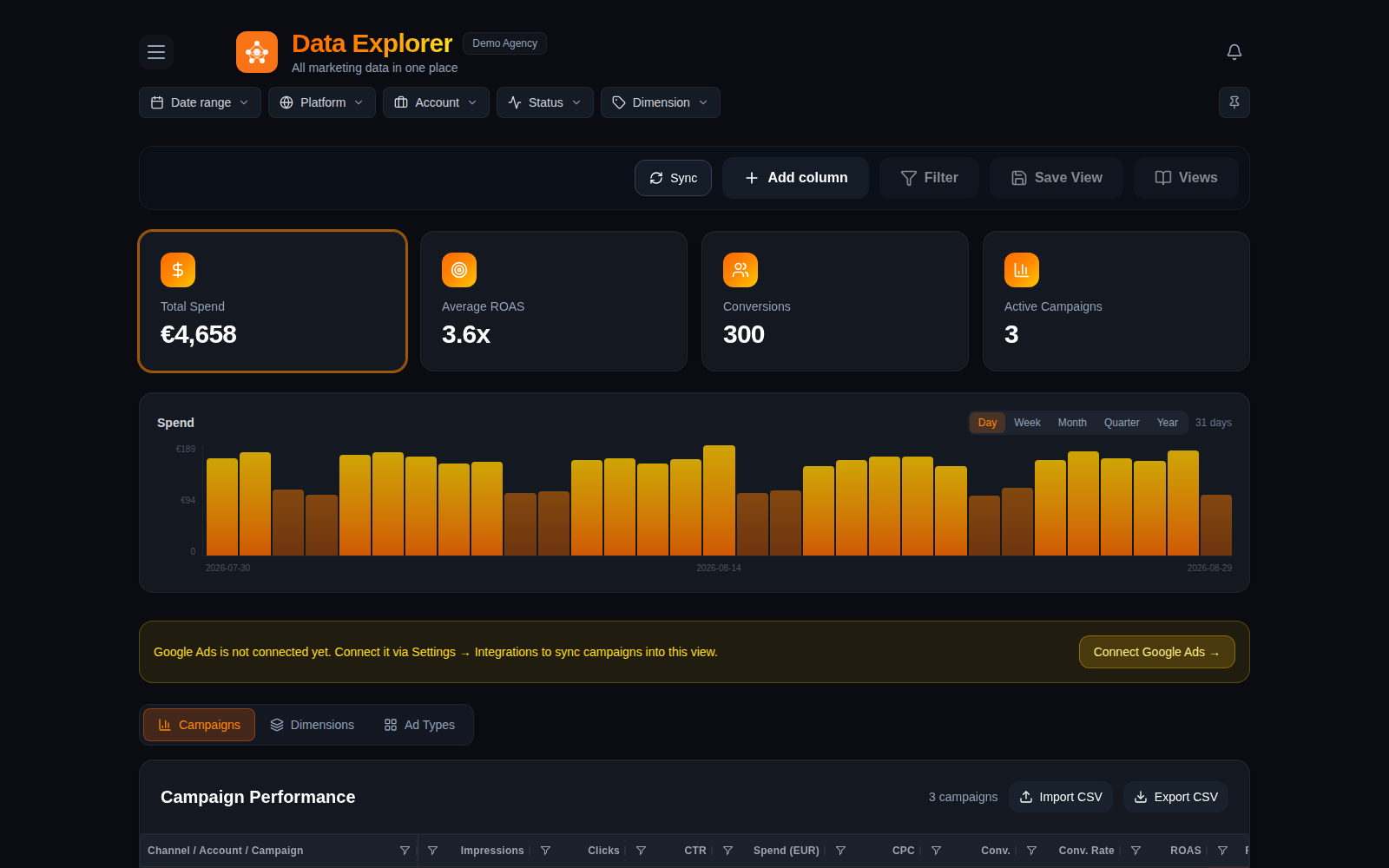1389x868 pixels.
Task: Click the dollar icon on Total Spend card
Action: coord(178,270)
